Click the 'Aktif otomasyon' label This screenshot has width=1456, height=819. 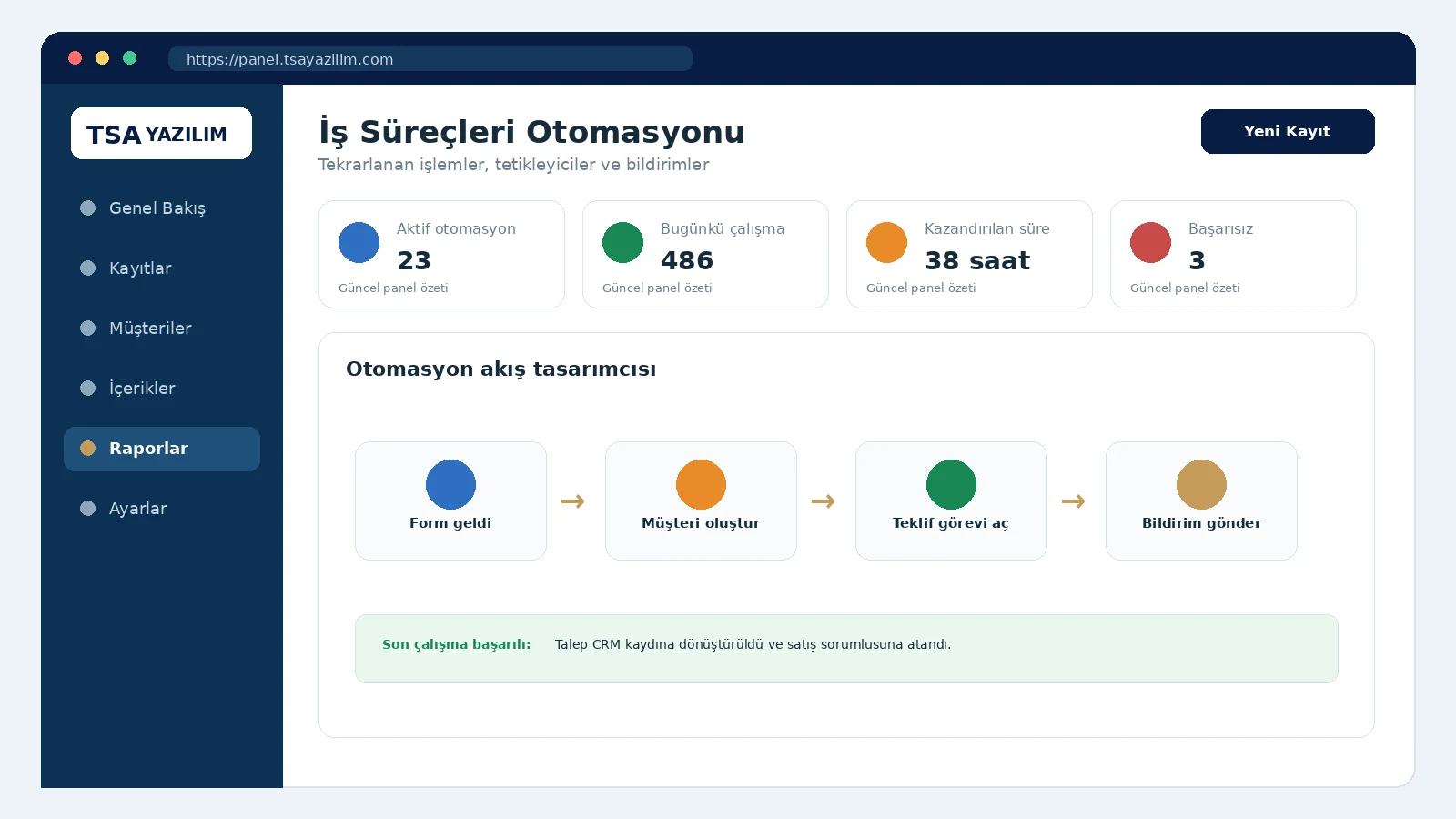pyautogui.click(x=456, y=228)
